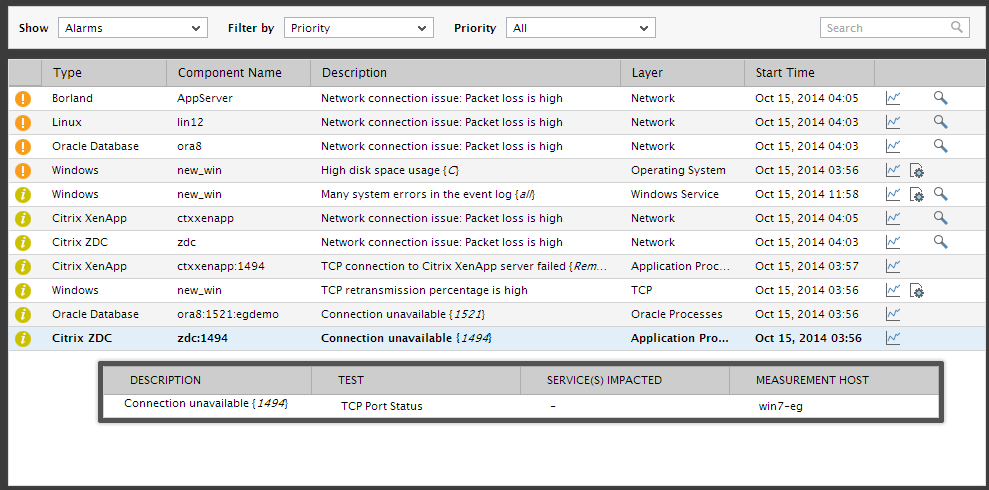This screenshot has width=989, height=490.
Task: Open the Show Alarms dropdown
Action: (x=132, y=28)
